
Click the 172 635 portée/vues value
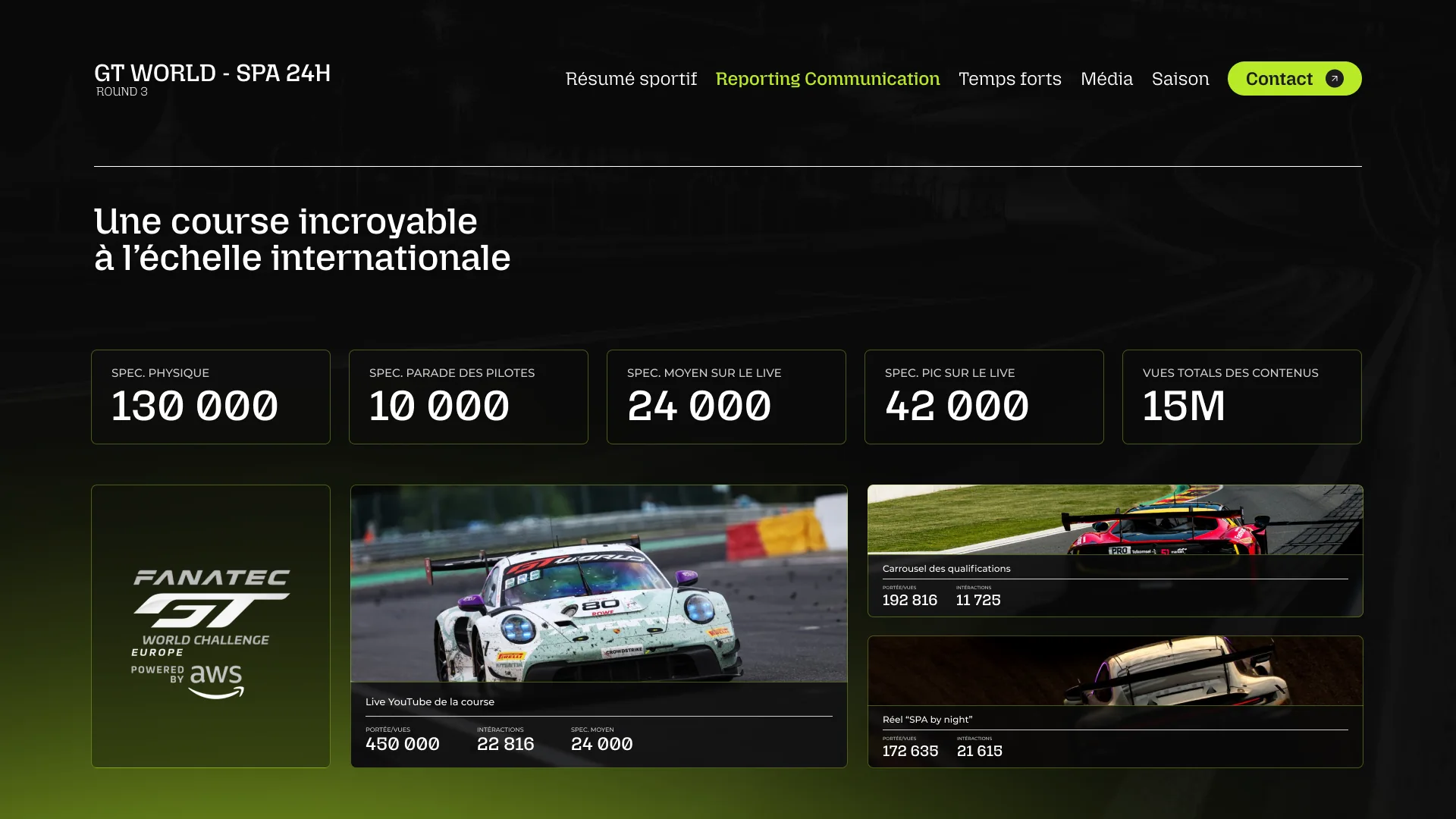[x=911, y=752]
